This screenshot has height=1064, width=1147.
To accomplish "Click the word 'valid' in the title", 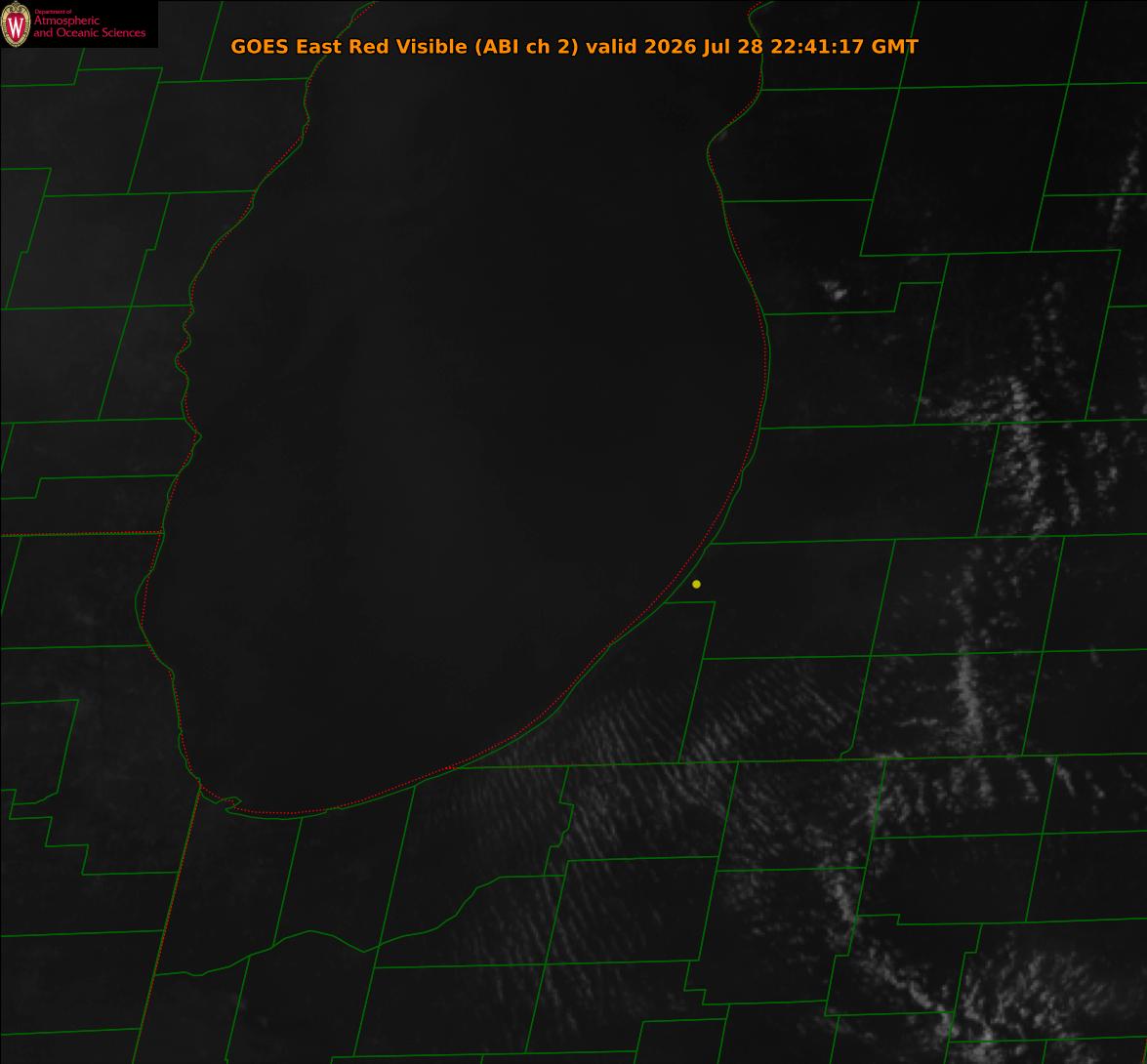I will (611, 46).
